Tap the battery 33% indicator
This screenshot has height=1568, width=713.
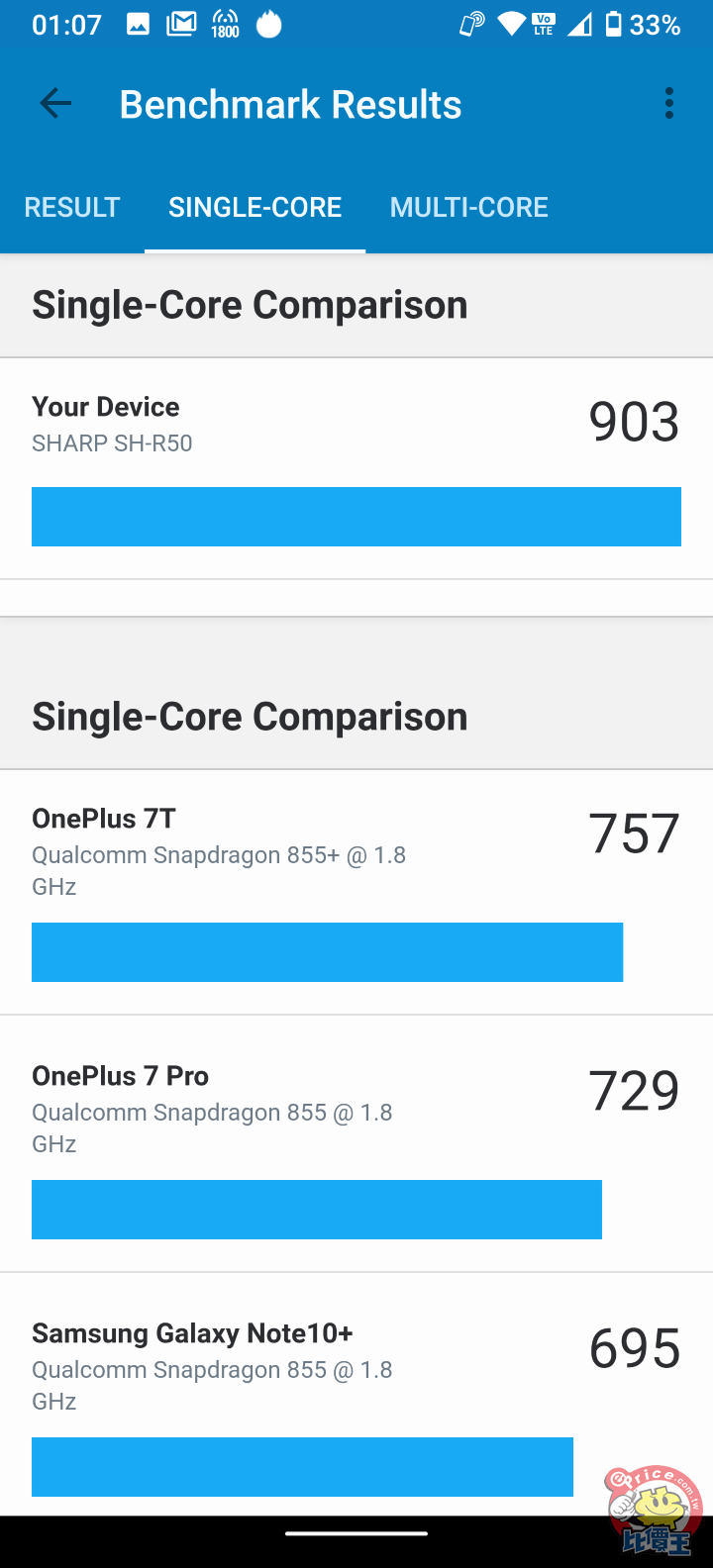coord(642,25)
